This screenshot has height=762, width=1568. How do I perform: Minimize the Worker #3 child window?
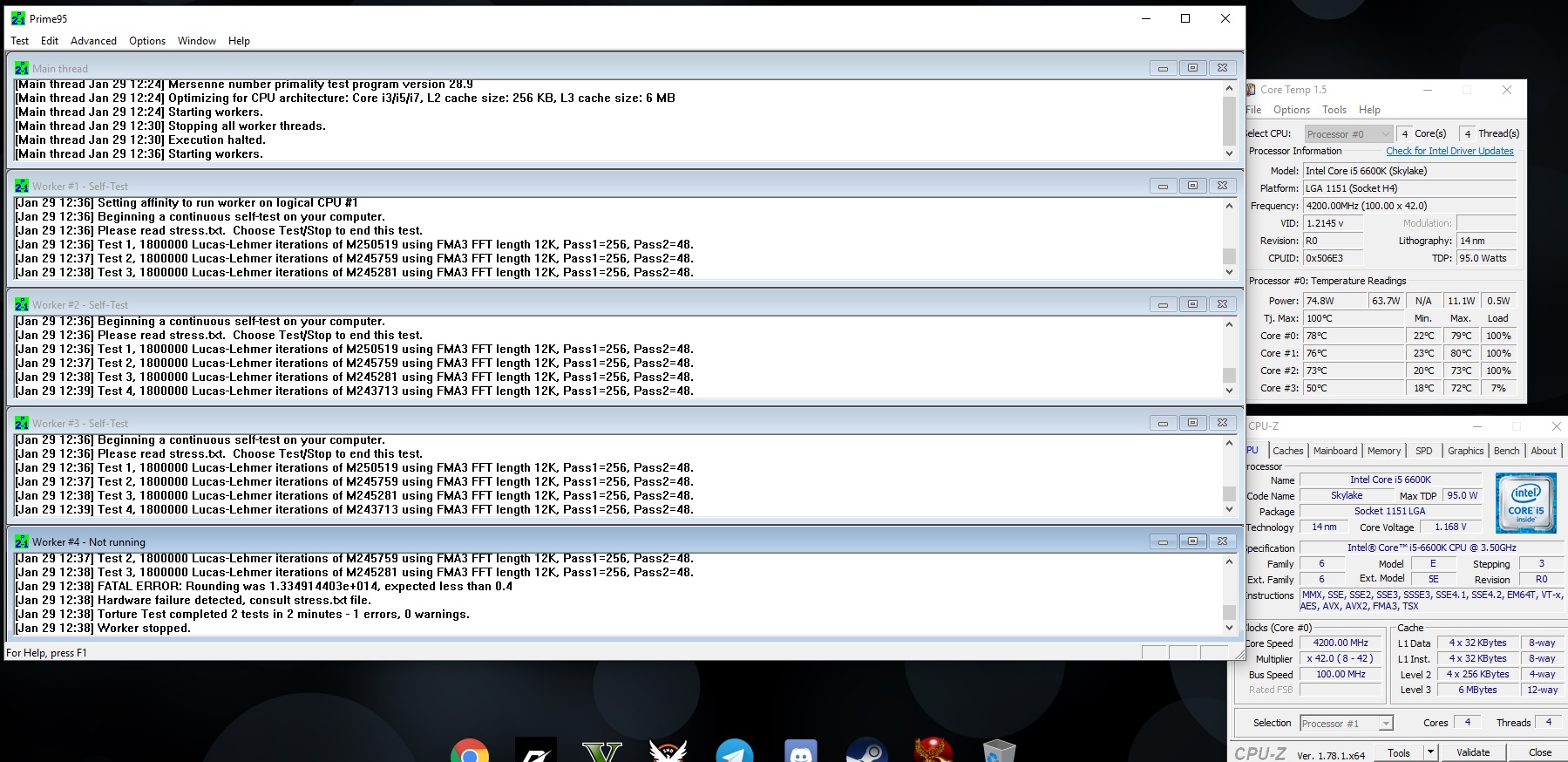(1163, 423)
